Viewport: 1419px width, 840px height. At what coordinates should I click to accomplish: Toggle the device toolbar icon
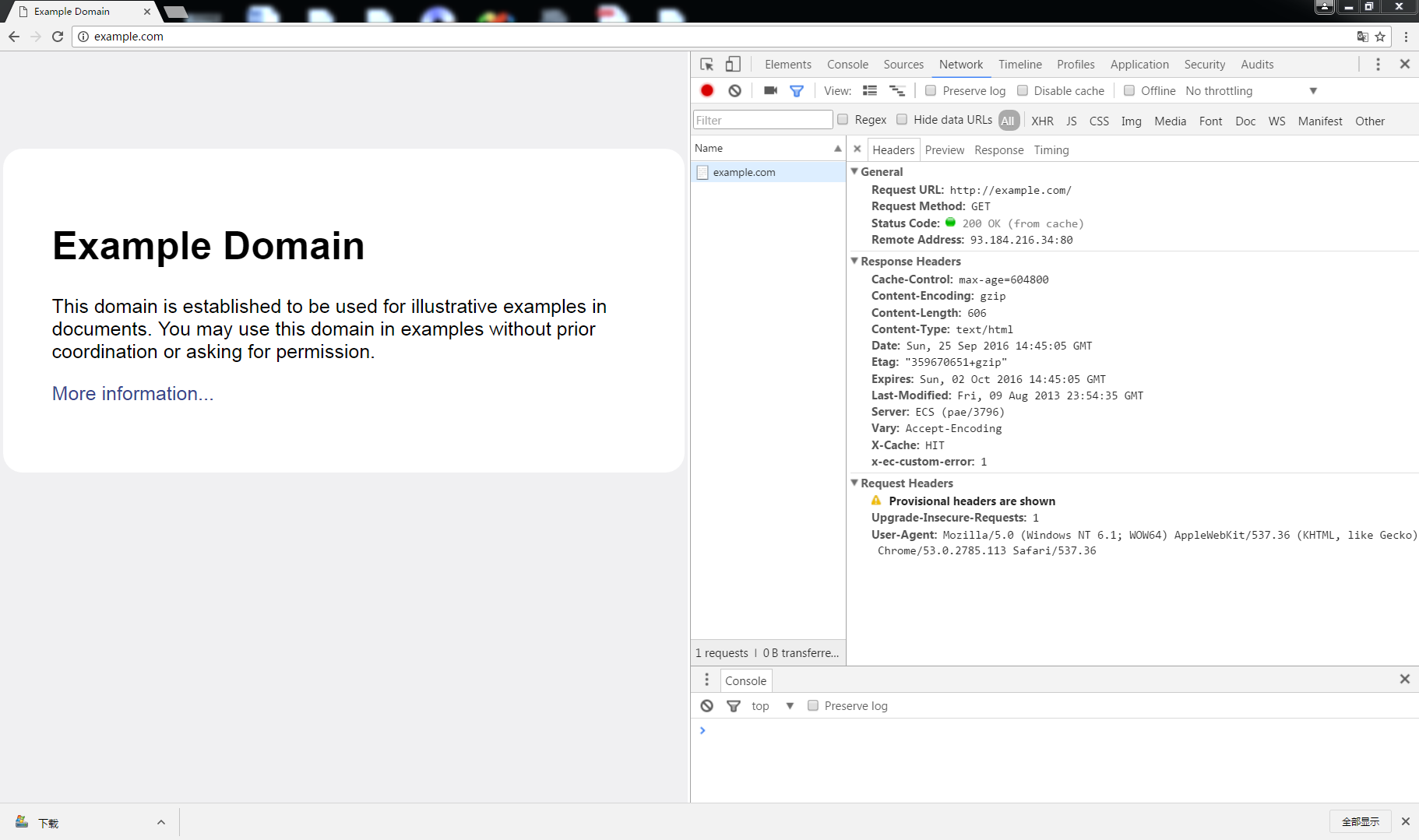(733, 65)
